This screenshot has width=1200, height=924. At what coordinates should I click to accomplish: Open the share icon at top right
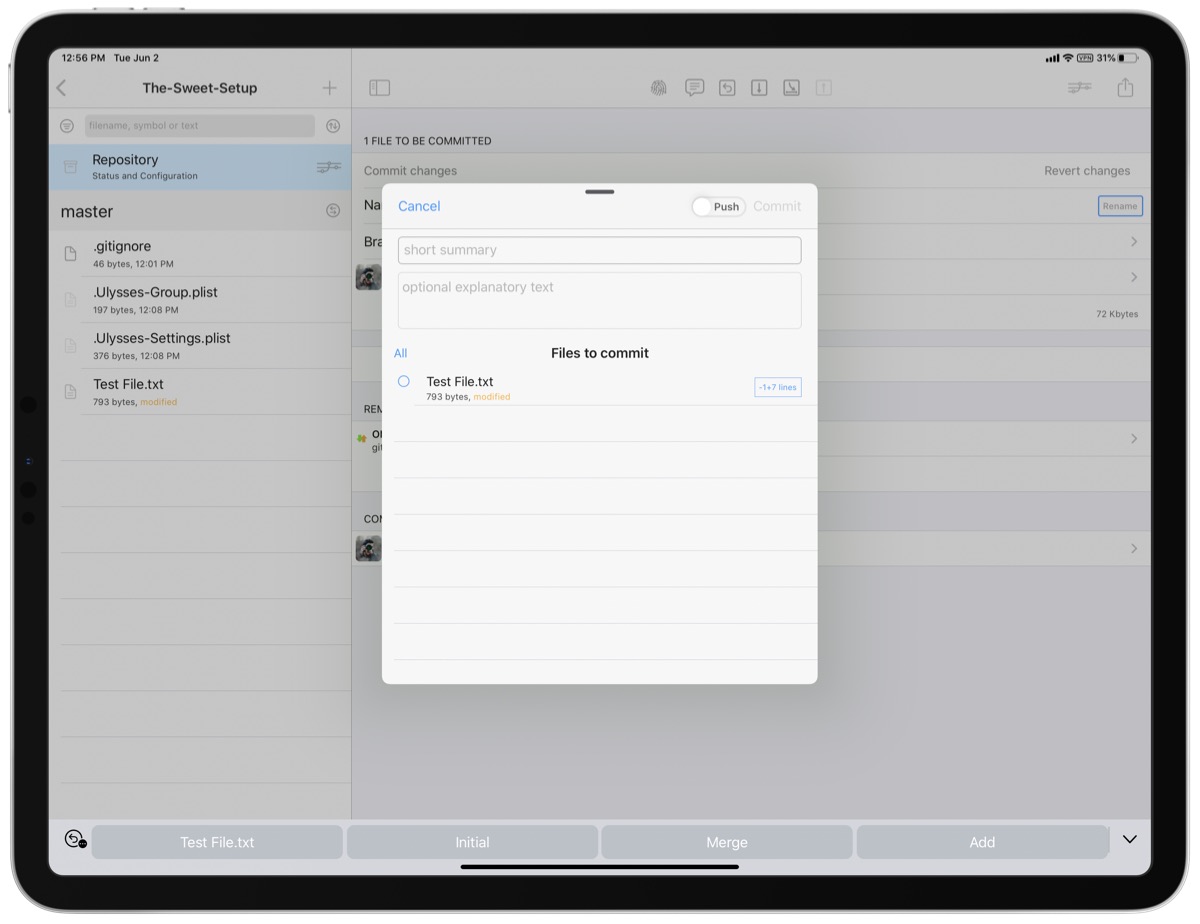click(x=1125, y=88)
